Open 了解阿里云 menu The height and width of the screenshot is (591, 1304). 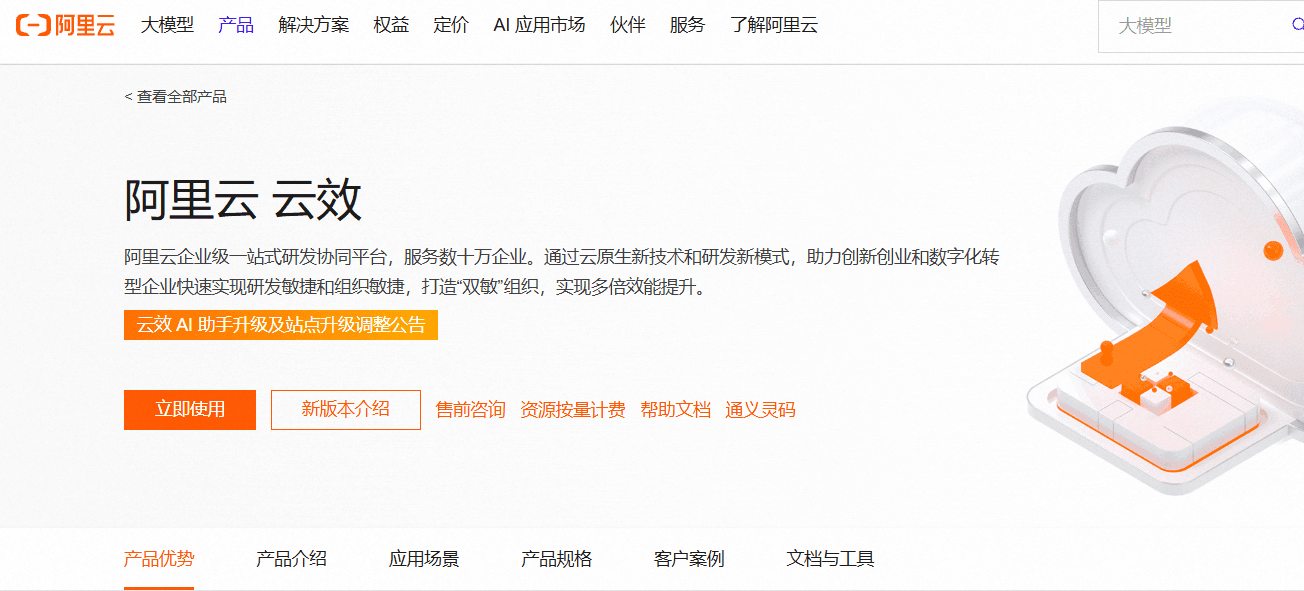(774, 25)
